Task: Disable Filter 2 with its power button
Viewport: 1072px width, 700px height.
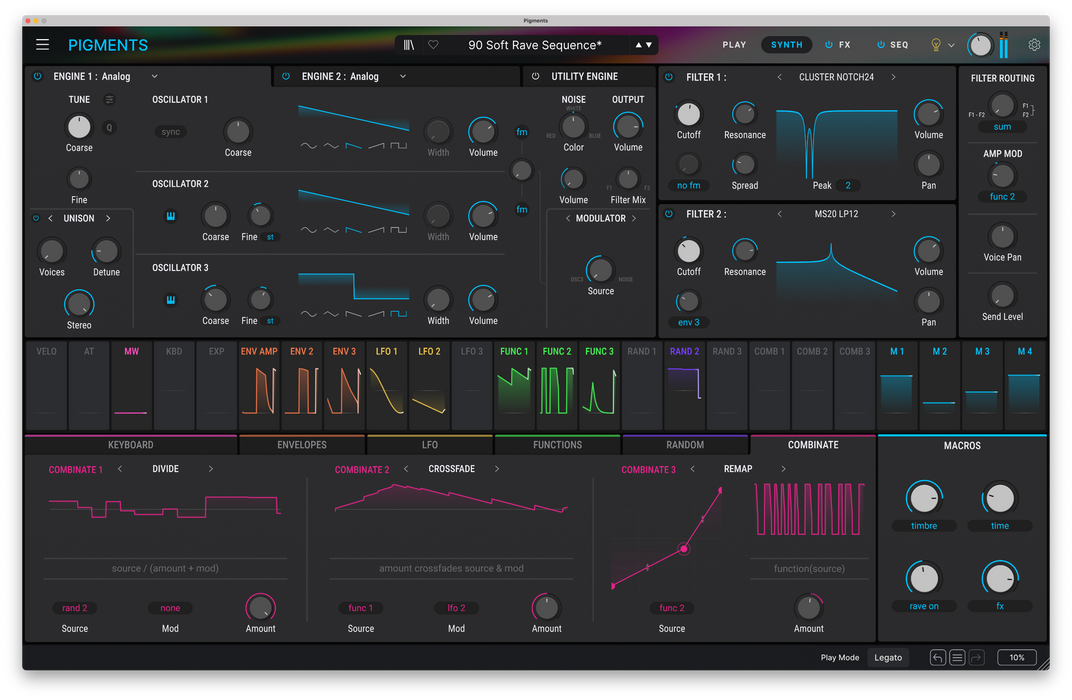Action: [669, 214]
